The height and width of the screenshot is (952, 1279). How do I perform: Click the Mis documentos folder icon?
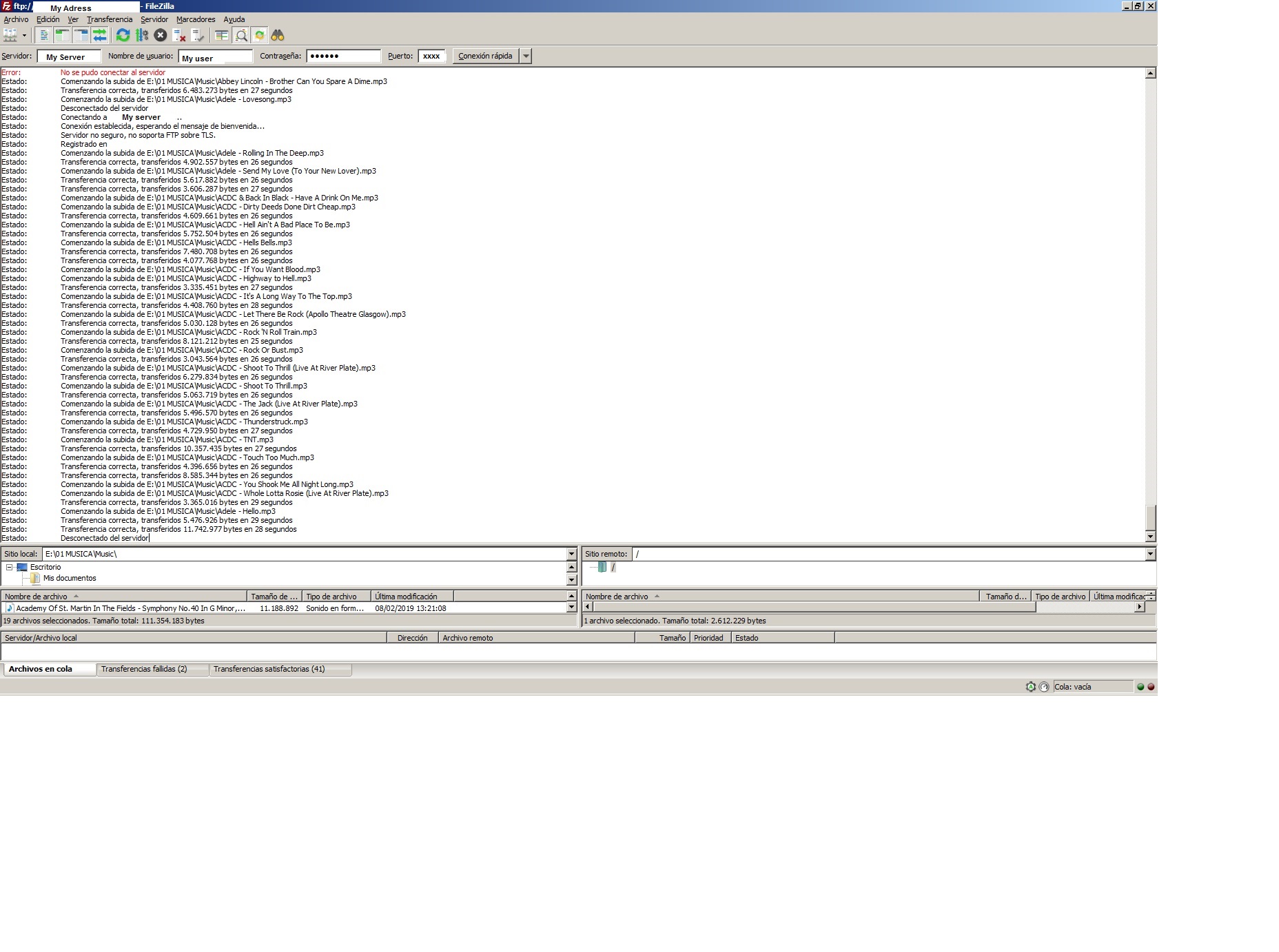(35, 579)
